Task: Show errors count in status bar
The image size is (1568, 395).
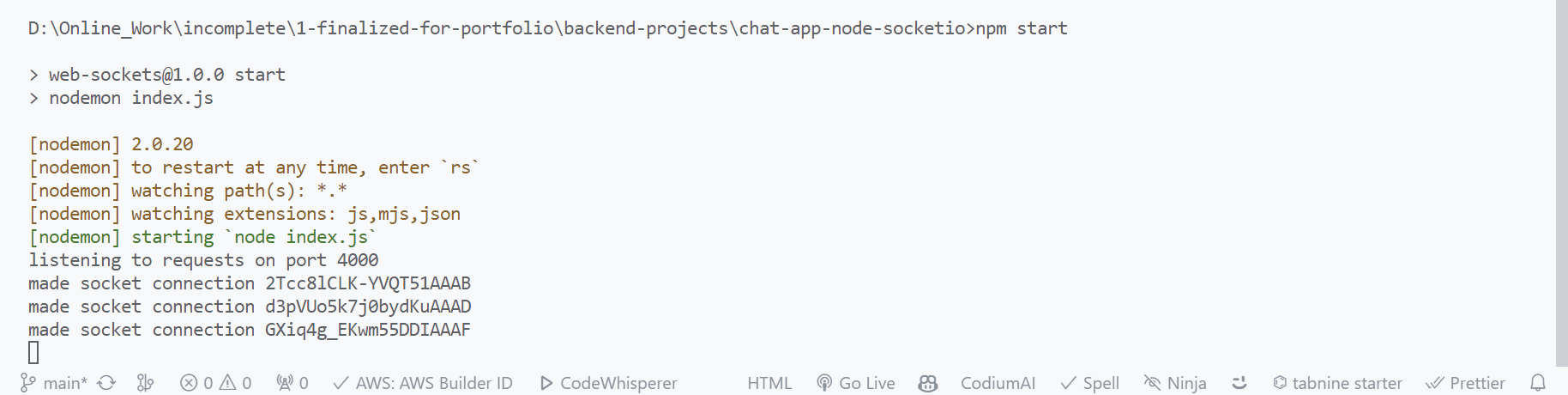Action: pos(197,383)
